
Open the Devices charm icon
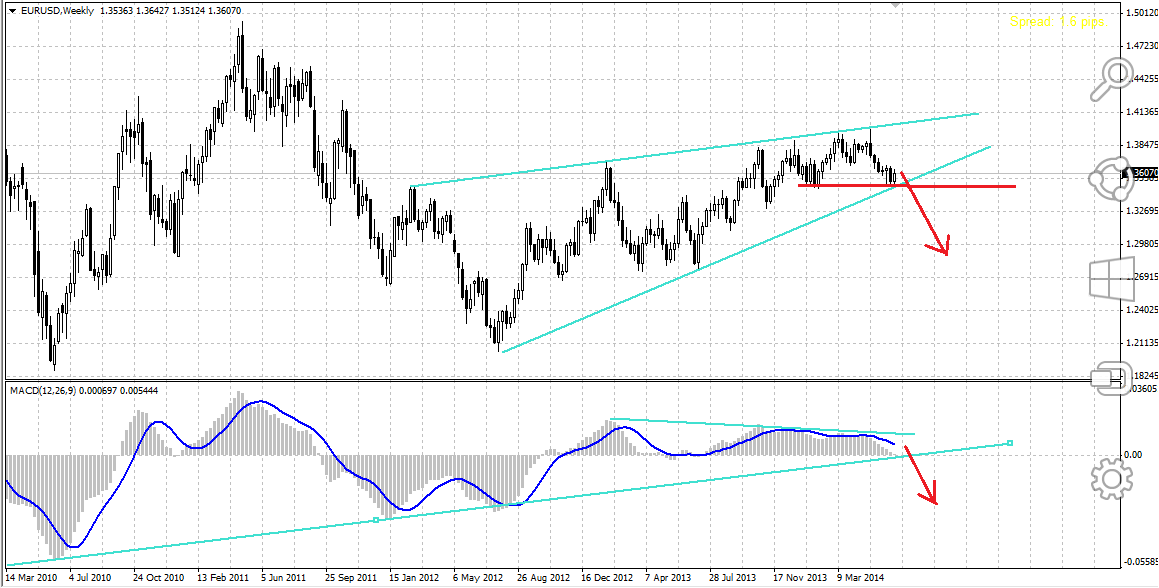coord(1110,378)
